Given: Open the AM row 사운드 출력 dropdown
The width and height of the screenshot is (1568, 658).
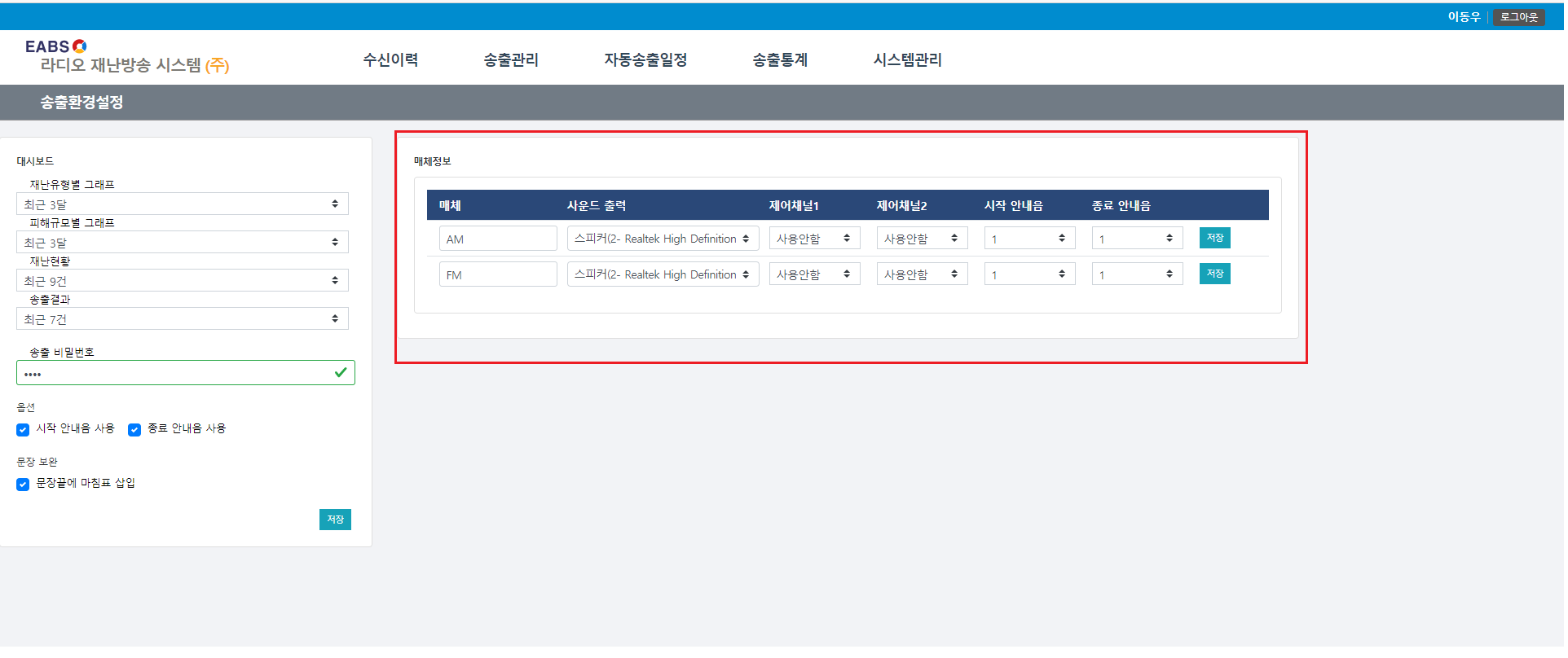Looking at the screenshot, I should (x=663, y=239).
